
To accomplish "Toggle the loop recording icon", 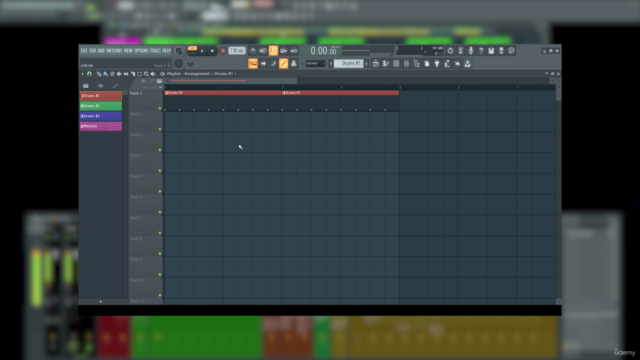I will [294, 51].
